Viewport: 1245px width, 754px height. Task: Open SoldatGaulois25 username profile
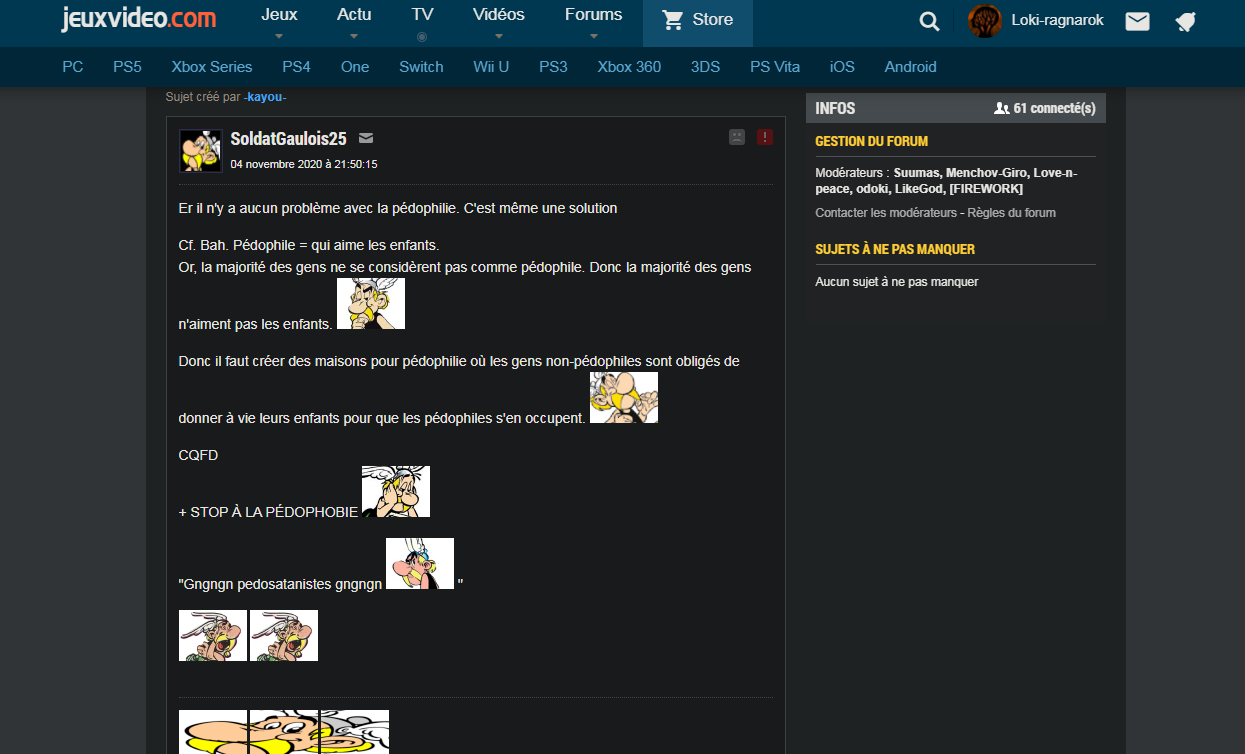(288, 138)
